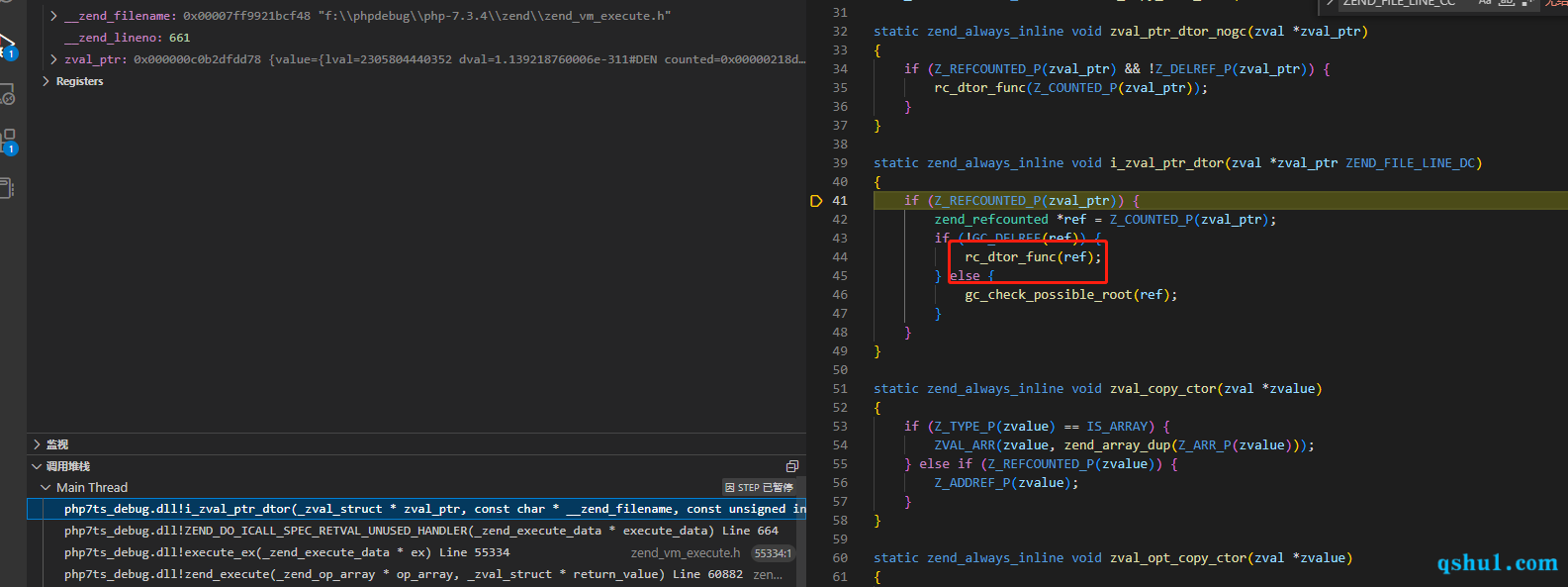Click the 55334:1 line badge
The image size is (1568, 587).
[773, 553]
